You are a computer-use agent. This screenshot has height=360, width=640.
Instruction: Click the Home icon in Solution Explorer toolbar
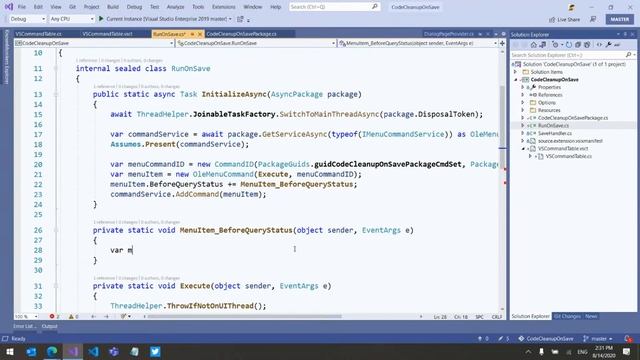[533, 45]
